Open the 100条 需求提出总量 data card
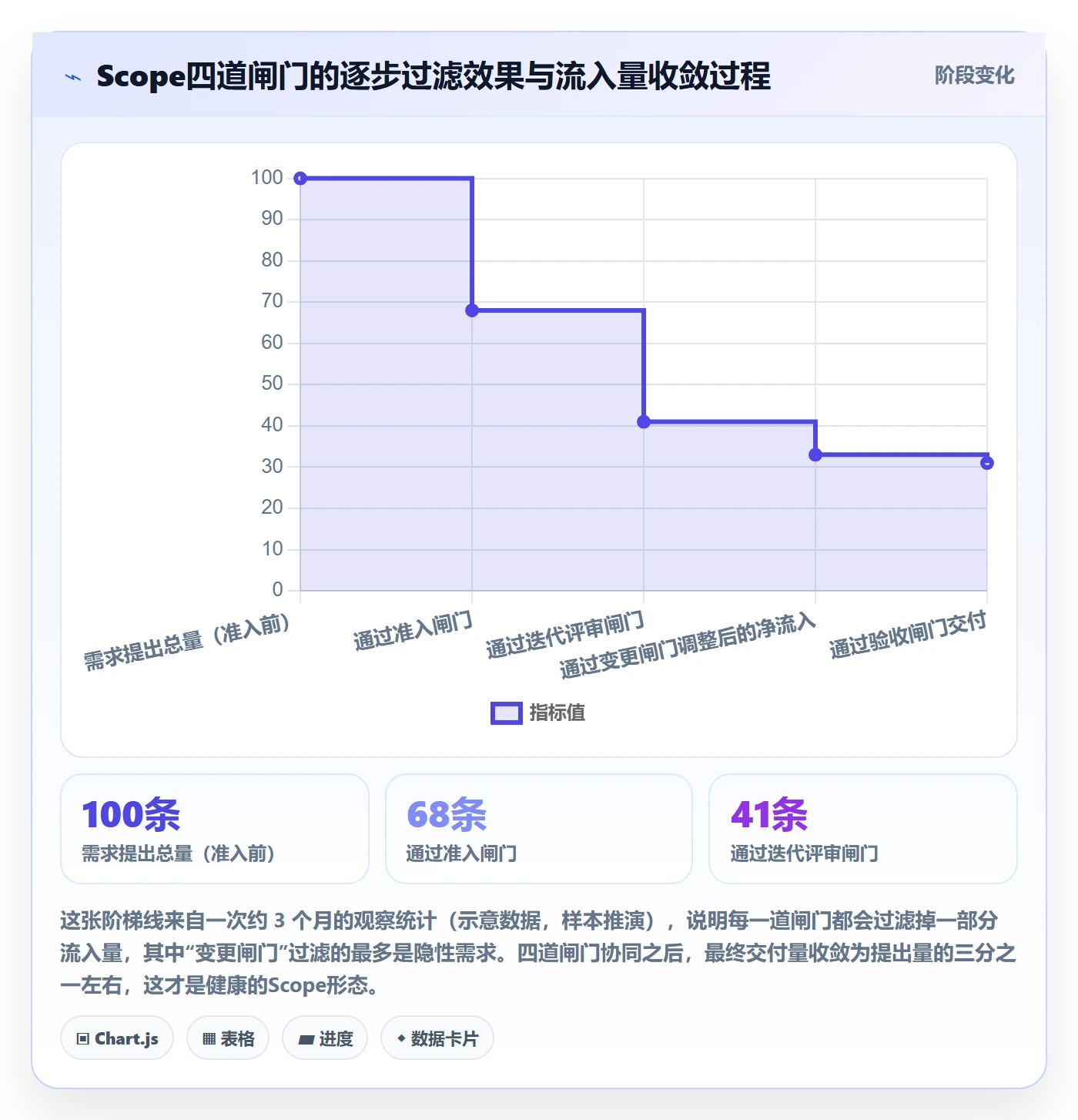Screen dimensions: 1078x1120 click(215, 829)
